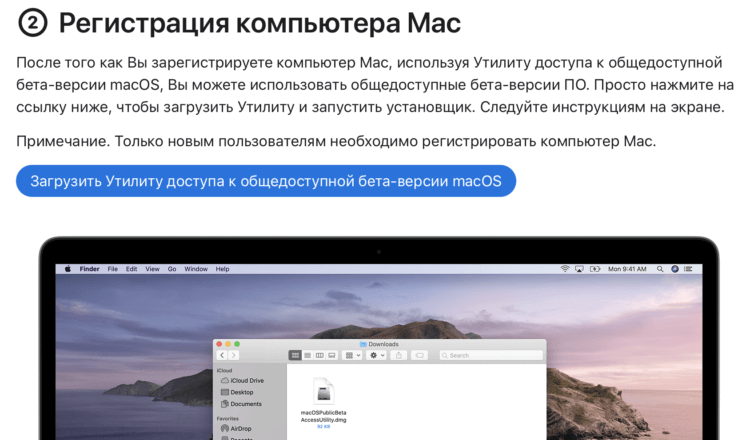Viewport: 750px width, 440px height.
Task: Zoom the Downloads window with the green button
Action: tap(237, 344)
